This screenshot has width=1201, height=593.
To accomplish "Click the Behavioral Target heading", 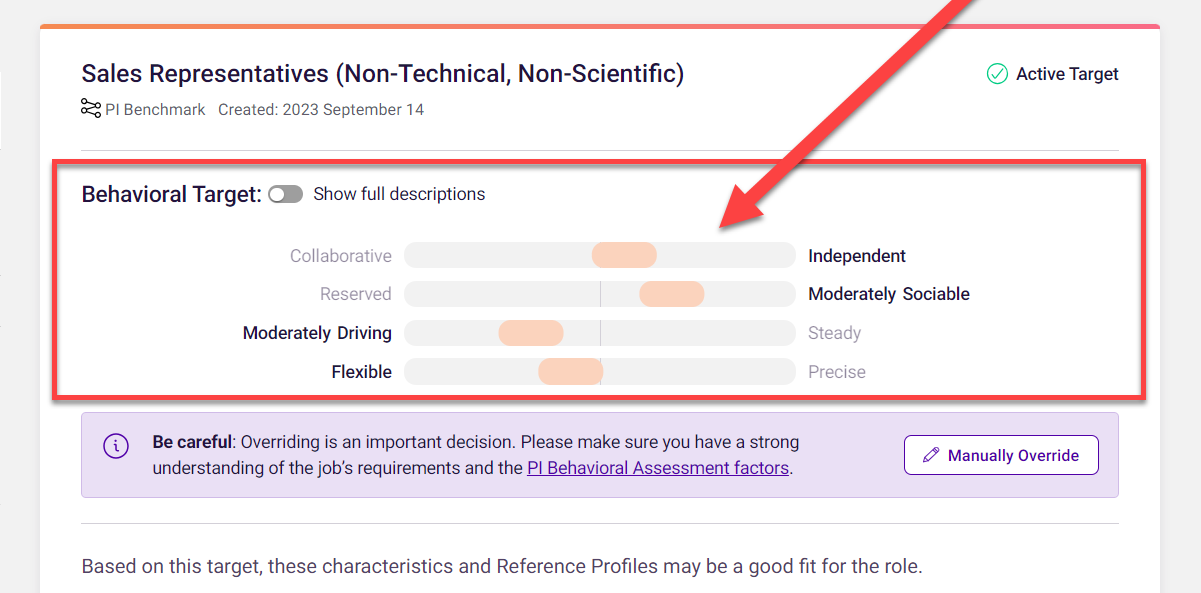I will pos(171,194).
